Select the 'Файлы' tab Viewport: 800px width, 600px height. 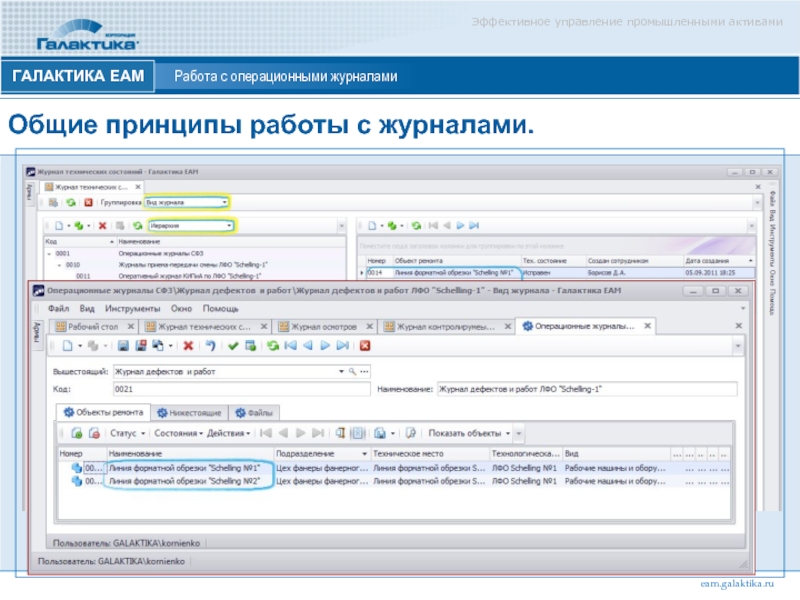coord(256,411)
